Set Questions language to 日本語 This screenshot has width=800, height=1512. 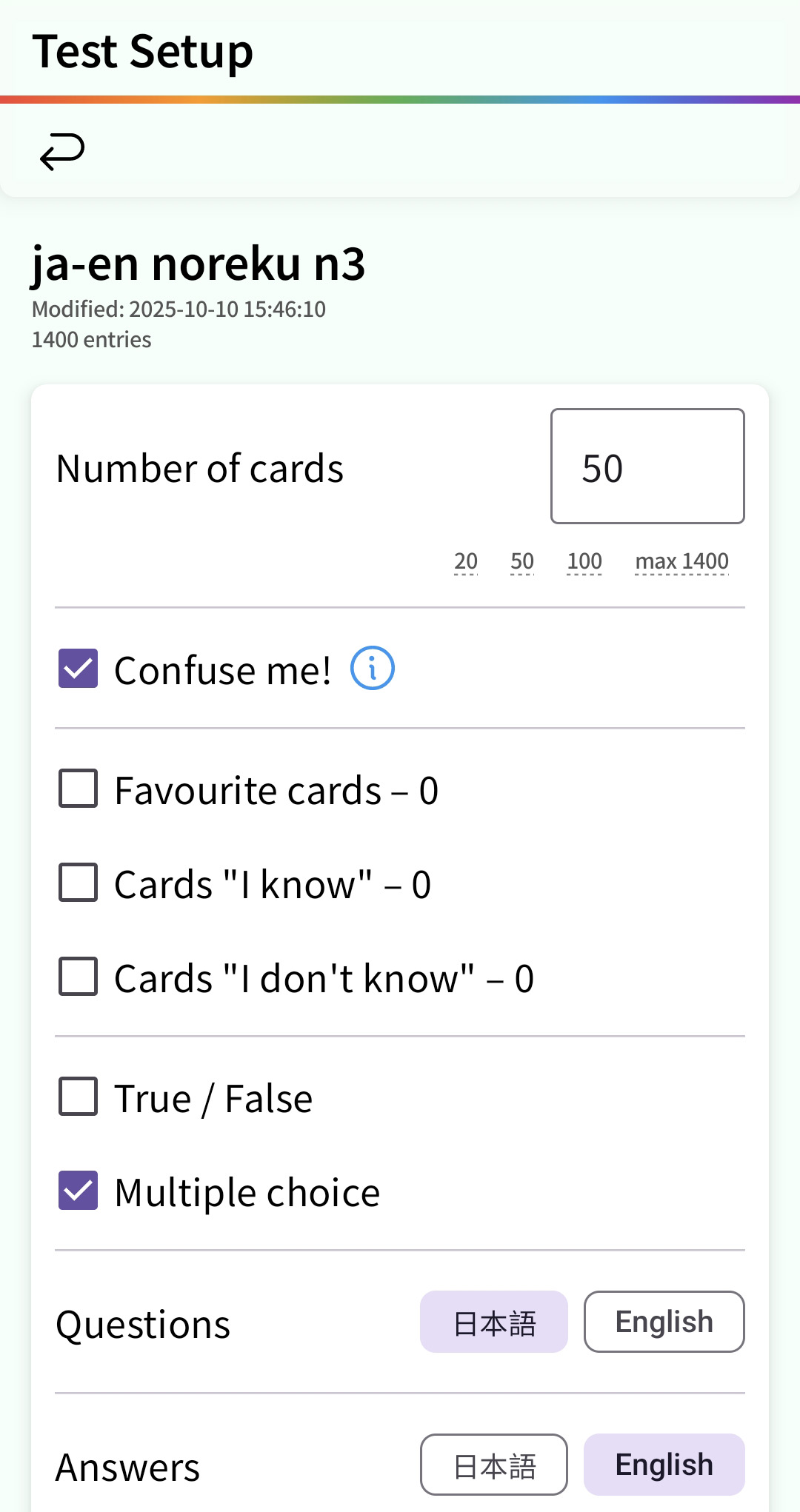(x=494, y=1322)
